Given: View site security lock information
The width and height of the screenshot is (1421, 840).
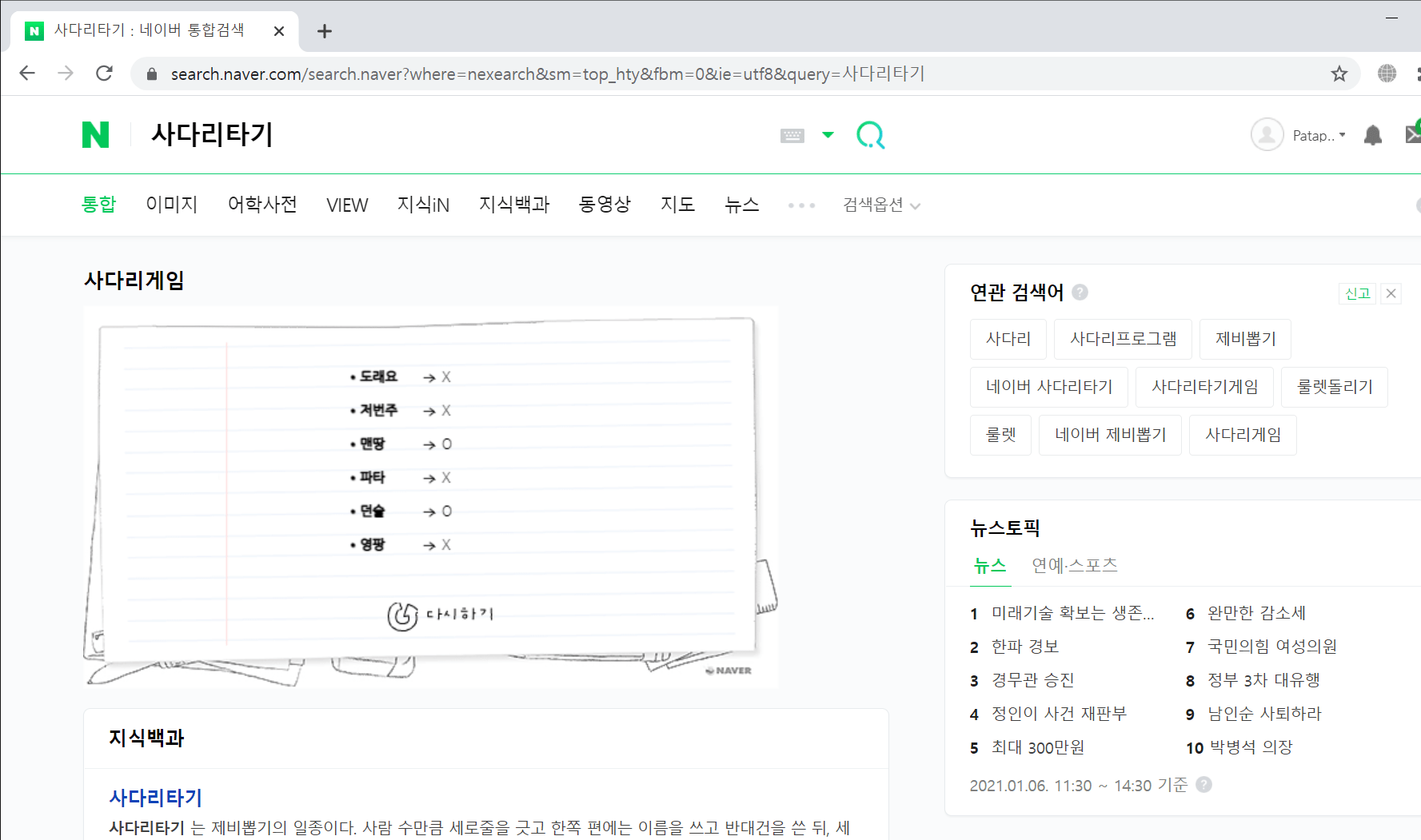Looking at the screenshot, I should point(151,74).
